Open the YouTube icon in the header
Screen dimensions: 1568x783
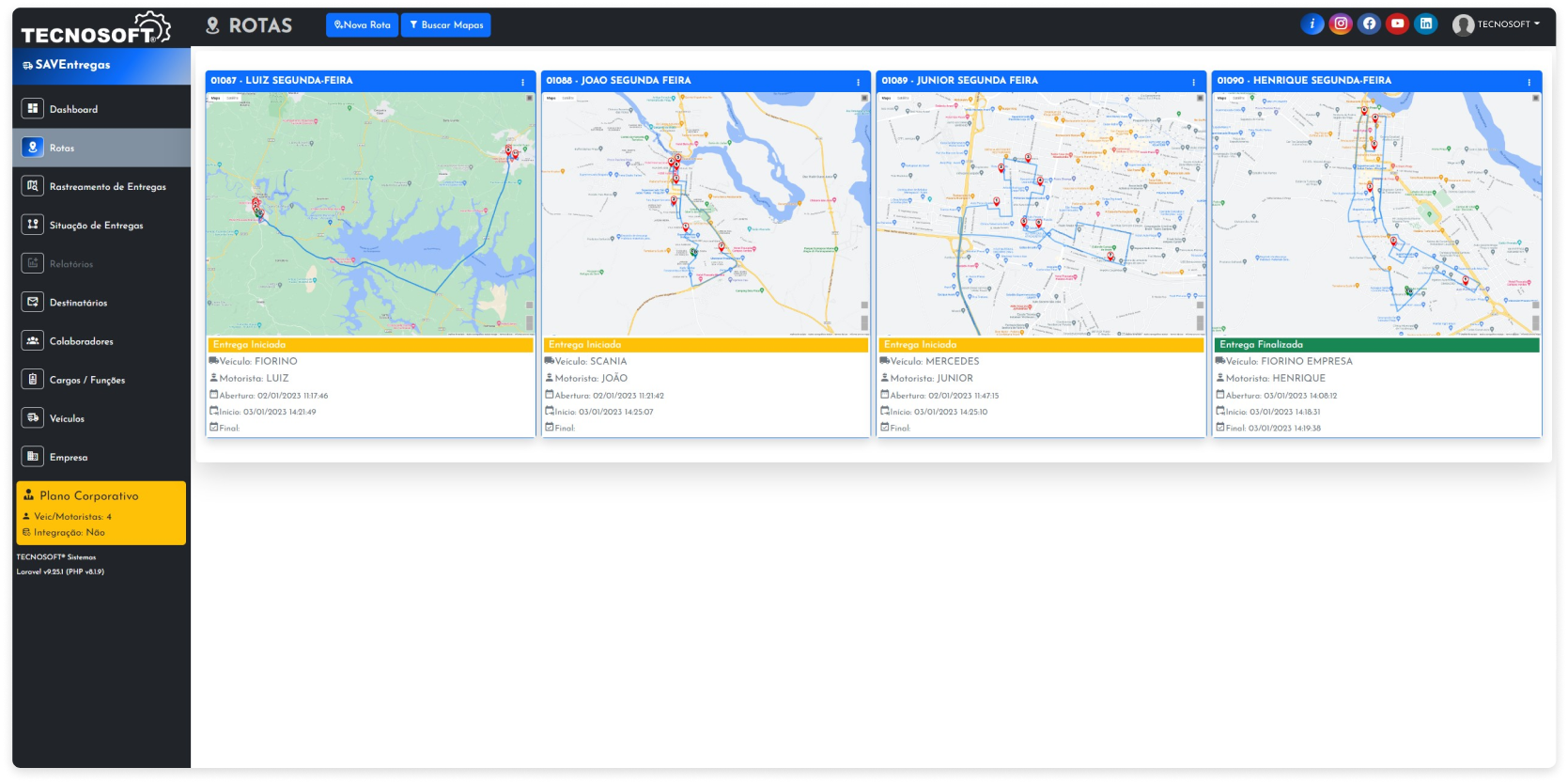pos(1397,24)
